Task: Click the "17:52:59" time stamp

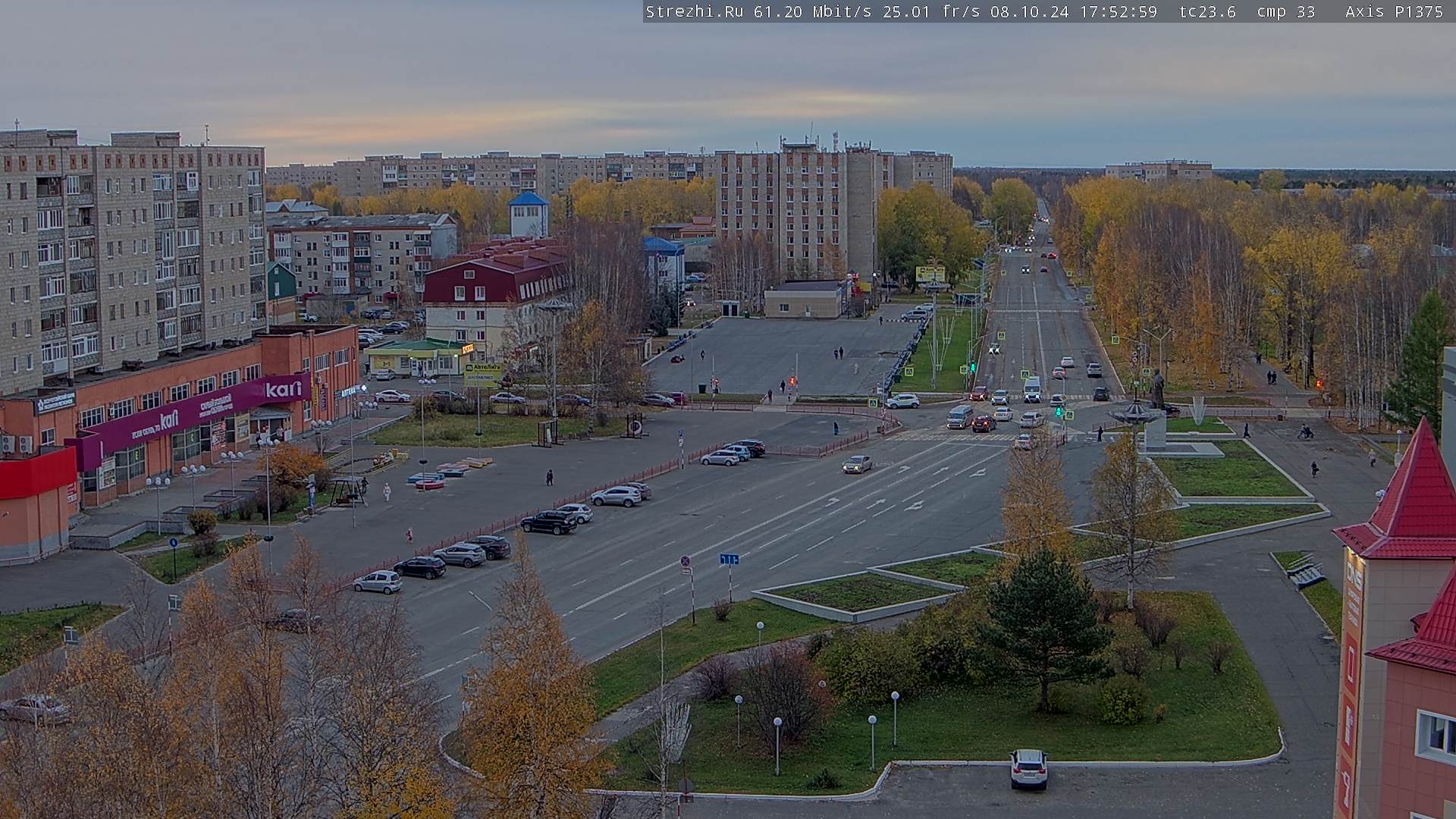Action: (1119, 11)
